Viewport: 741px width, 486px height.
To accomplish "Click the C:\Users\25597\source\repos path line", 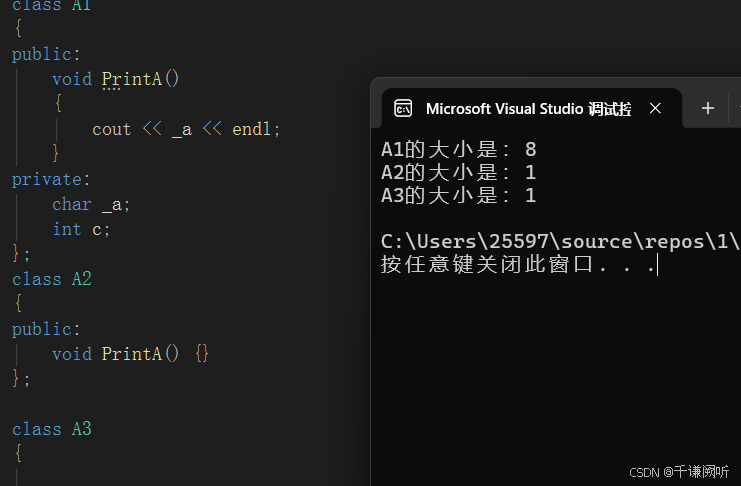I will (x=560, y=242).
